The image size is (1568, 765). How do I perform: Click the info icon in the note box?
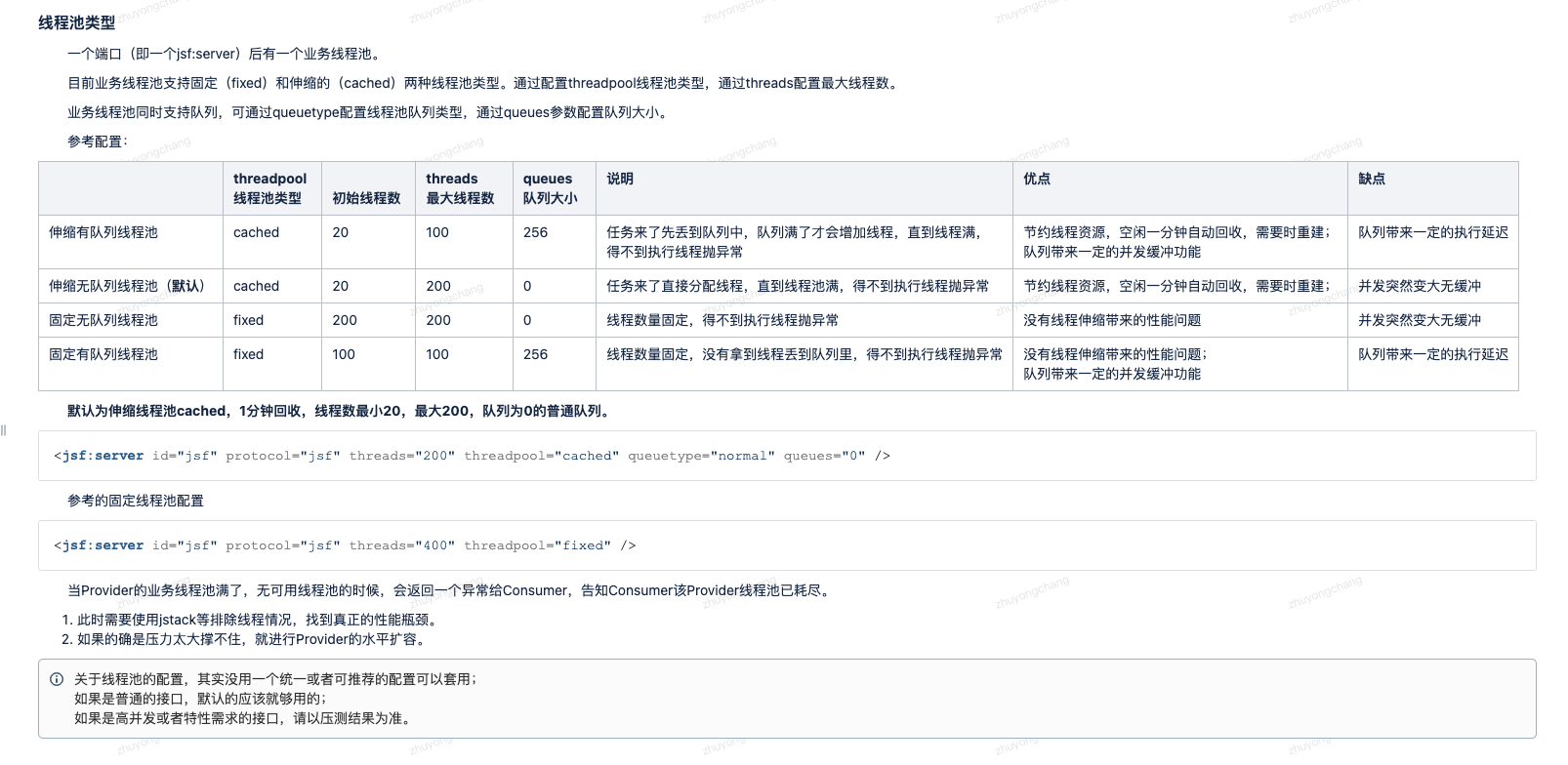[57, 679]
